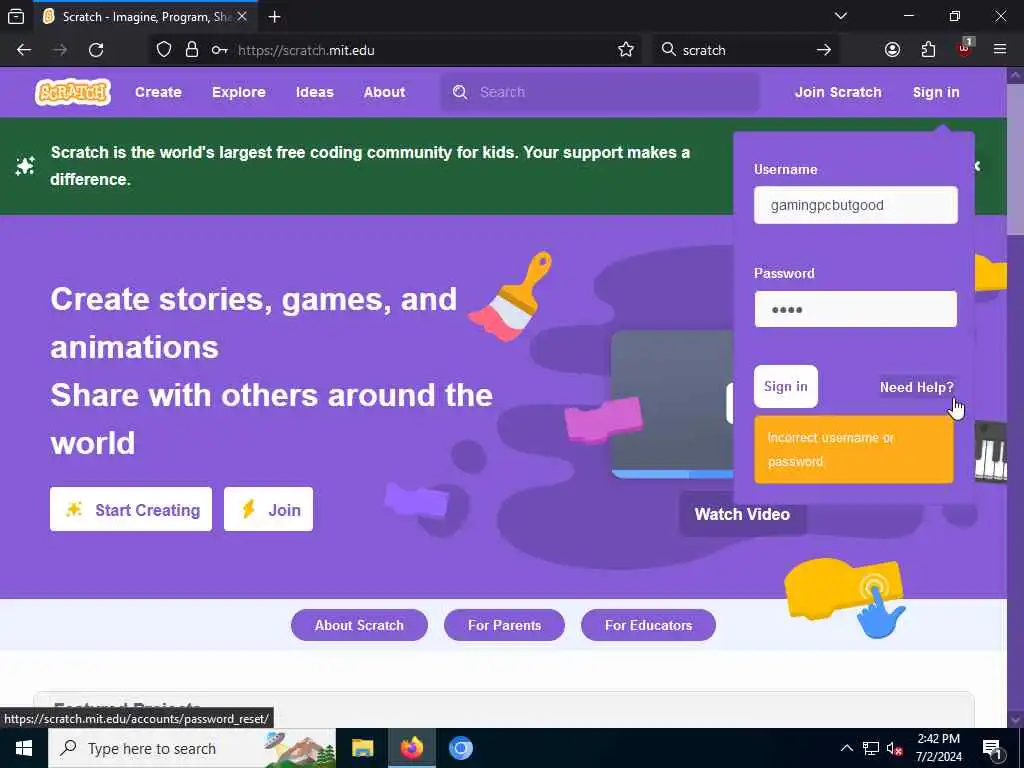The image size is (1024, 768).
Task: Click the Watch Video button
Action: point(742,515)
